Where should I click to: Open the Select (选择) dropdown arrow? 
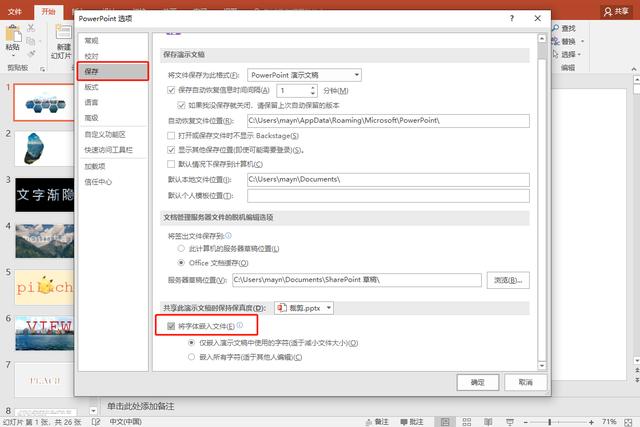click(579, 54)
